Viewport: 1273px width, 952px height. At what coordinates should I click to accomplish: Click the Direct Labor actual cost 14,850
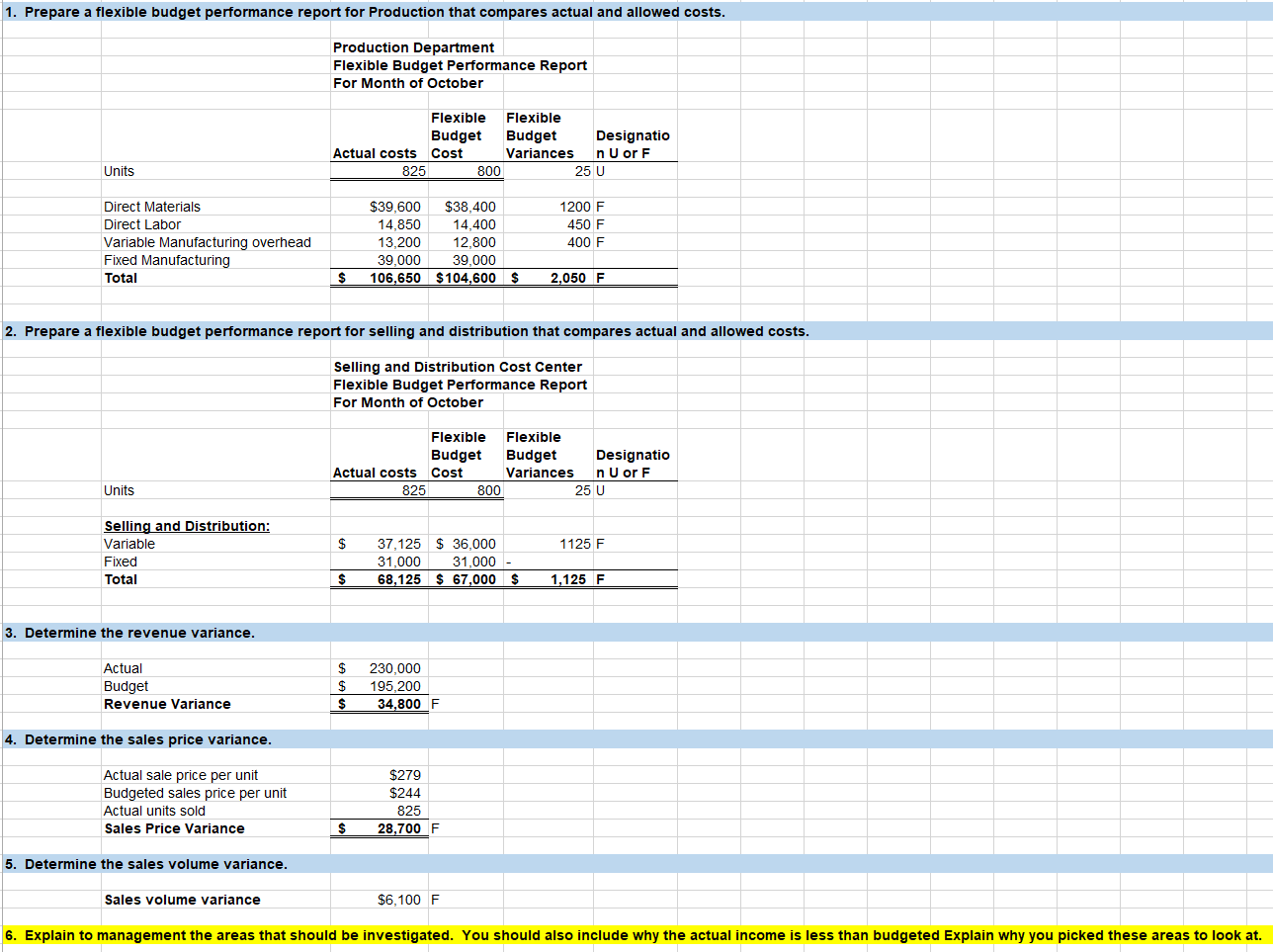click(399, 224)
